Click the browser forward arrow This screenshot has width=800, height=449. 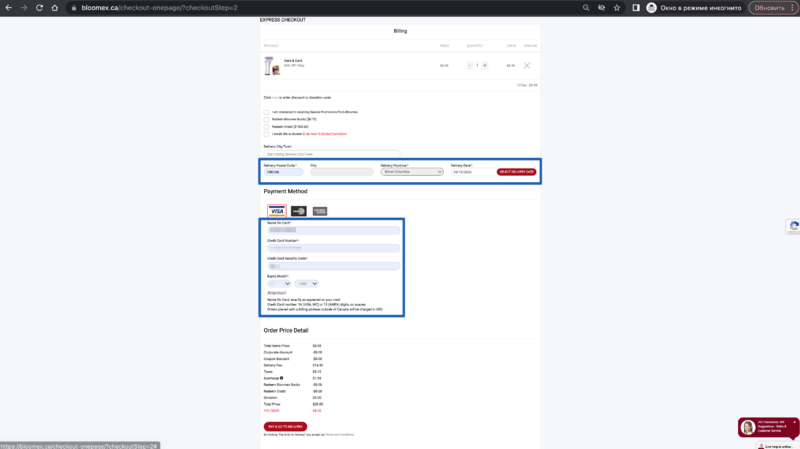click(x=24, y=8)
